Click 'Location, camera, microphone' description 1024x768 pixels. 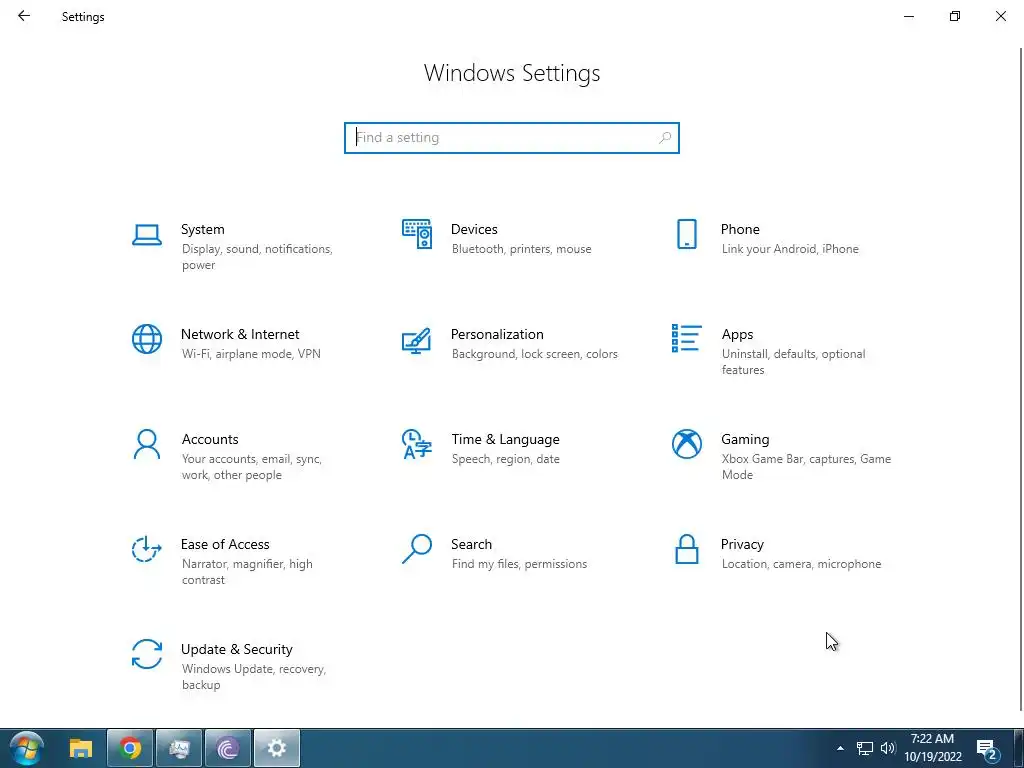click(x=801, y=564)
